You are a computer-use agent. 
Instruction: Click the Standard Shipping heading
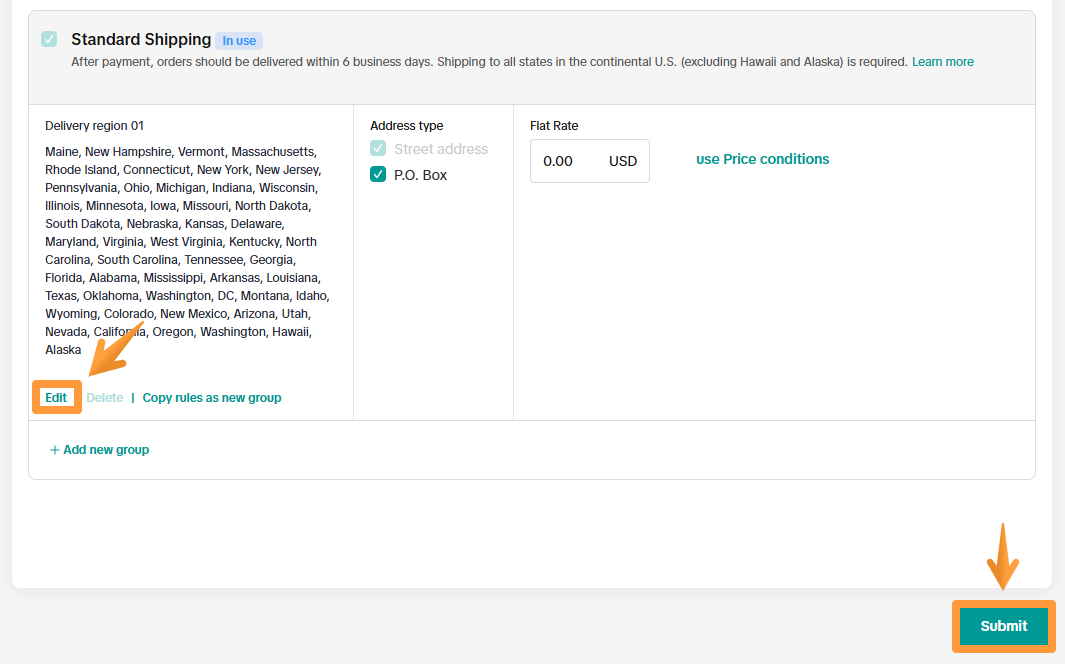[141, 39]
